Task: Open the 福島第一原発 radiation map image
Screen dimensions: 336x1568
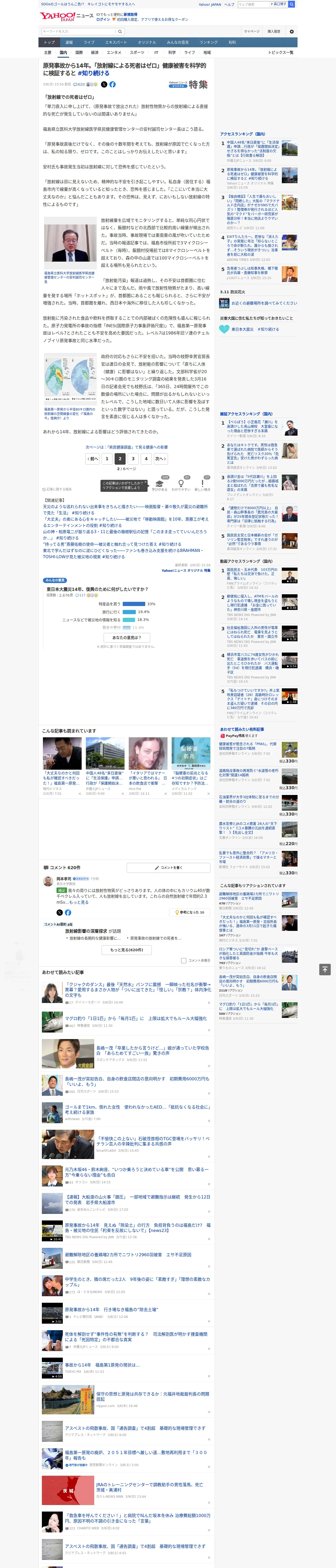Action: (70, 379)
